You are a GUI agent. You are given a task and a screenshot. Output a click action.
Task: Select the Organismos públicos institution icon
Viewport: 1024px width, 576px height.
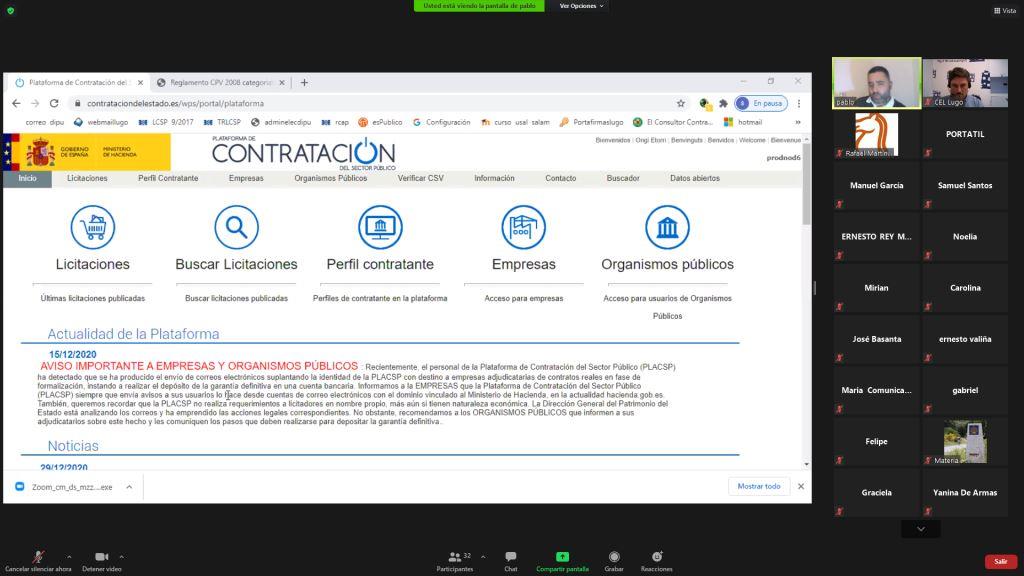click(667, 228)
